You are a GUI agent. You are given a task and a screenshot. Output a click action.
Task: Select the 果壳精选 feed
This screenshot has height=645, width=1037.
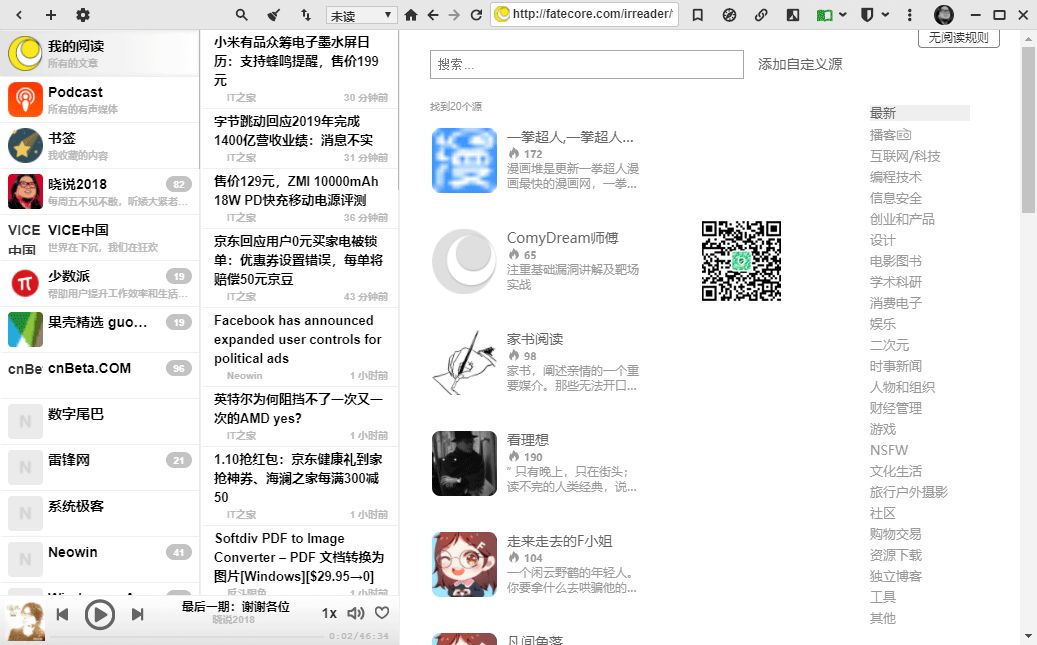pos(99,329)
